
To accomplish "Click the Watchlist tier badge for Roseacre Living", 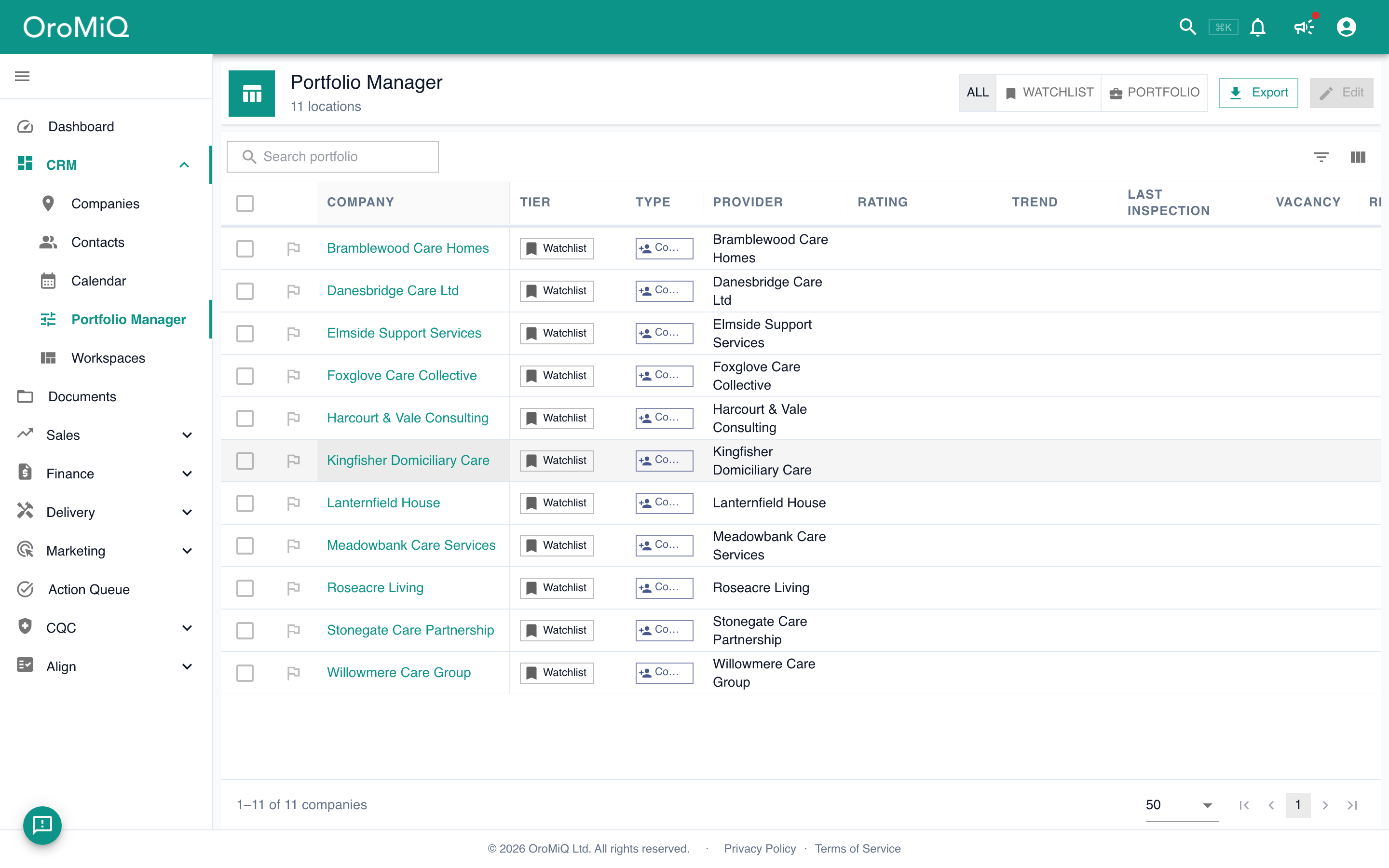I will pos(557,588).
